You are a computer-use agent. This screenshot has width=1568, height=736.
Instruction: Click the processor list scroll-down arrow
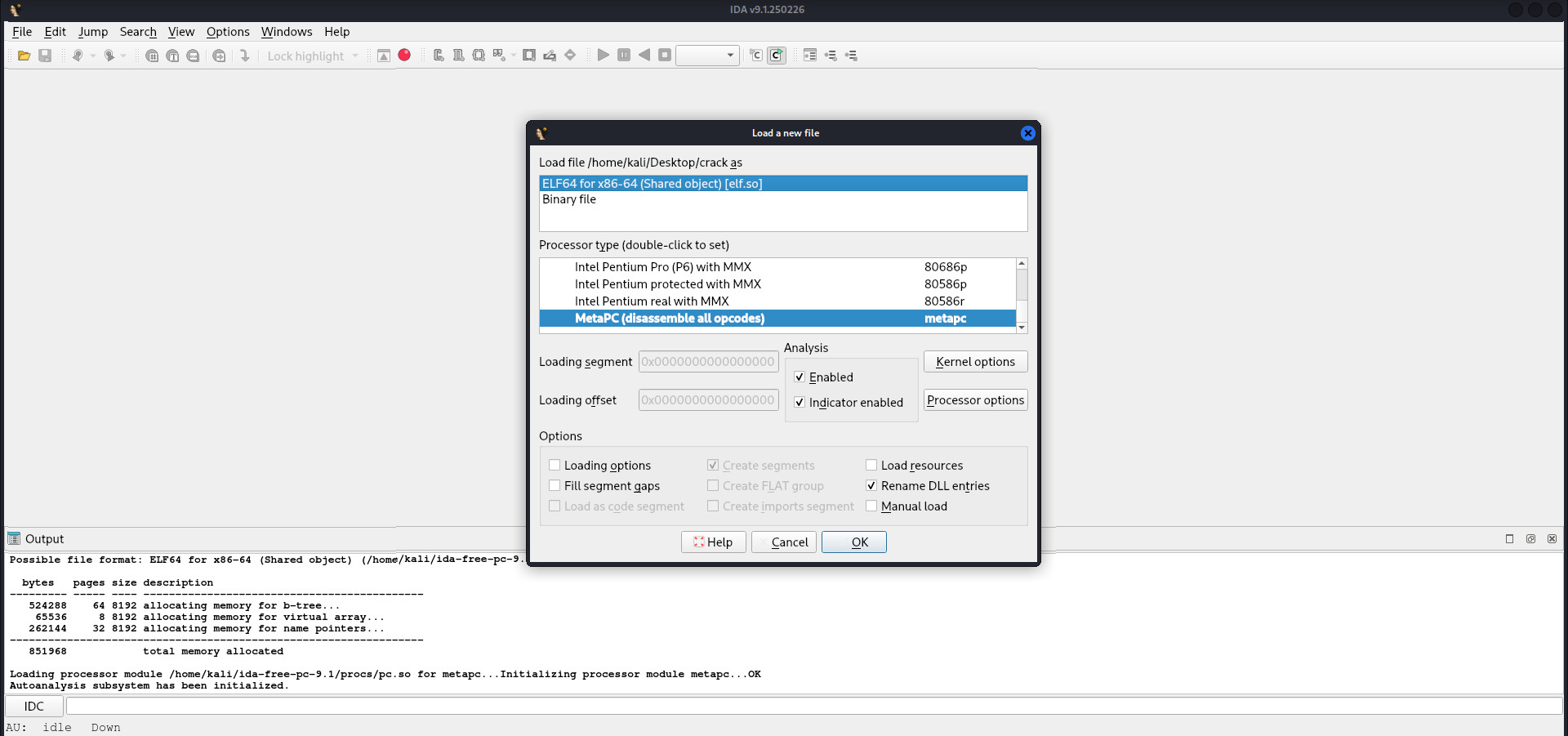(1022, 328)
